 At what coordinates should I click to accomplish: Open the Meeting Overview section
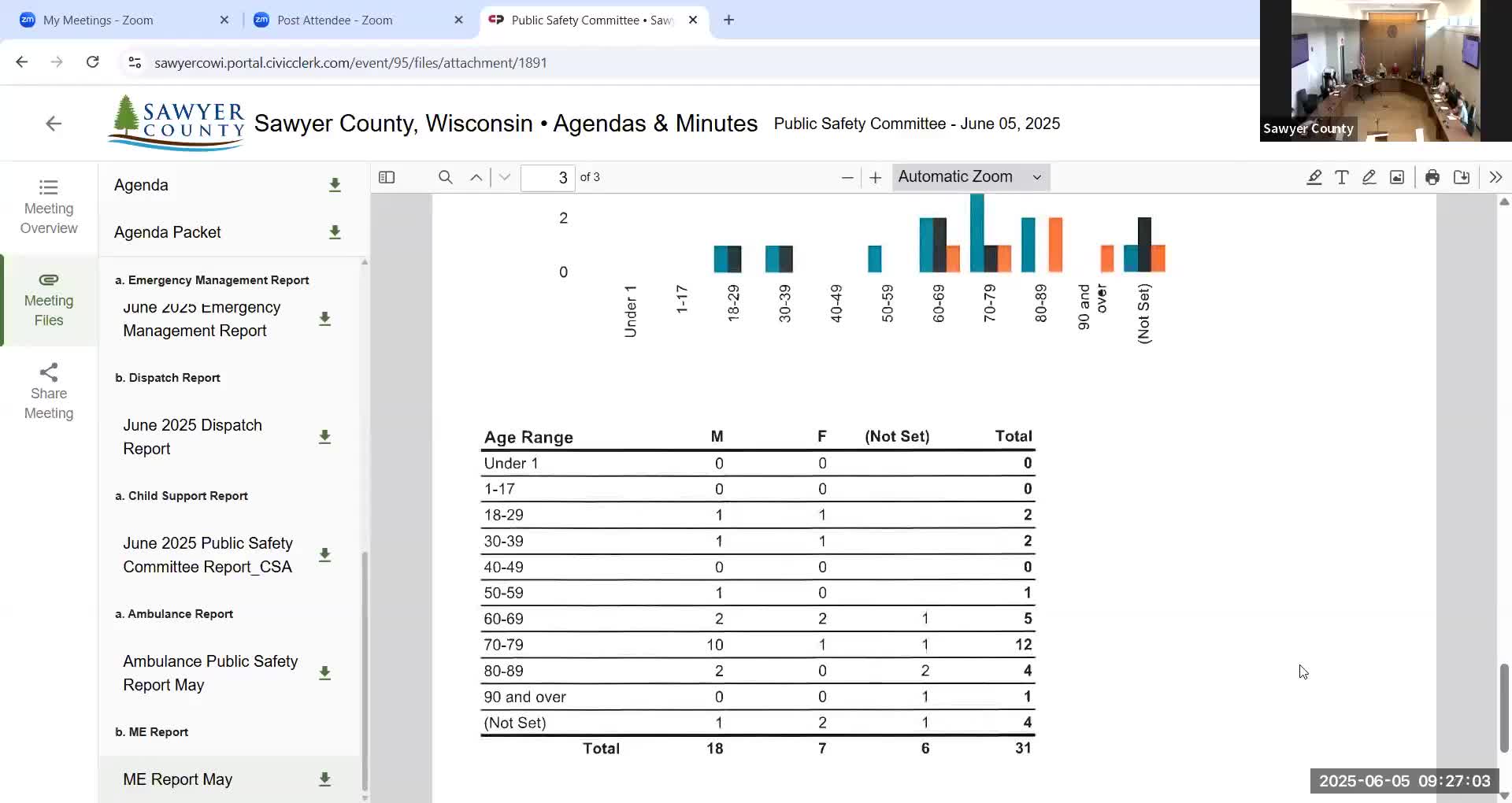click(x=49, y=207)
